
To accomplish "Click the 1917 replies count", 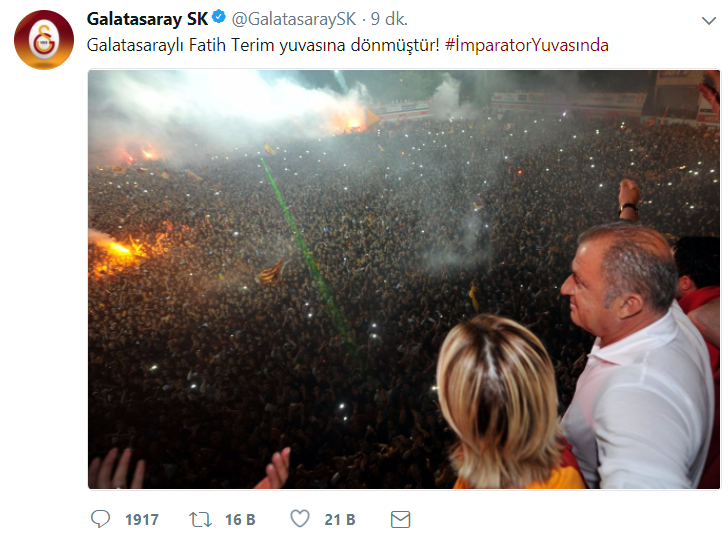I will point(142,519).
